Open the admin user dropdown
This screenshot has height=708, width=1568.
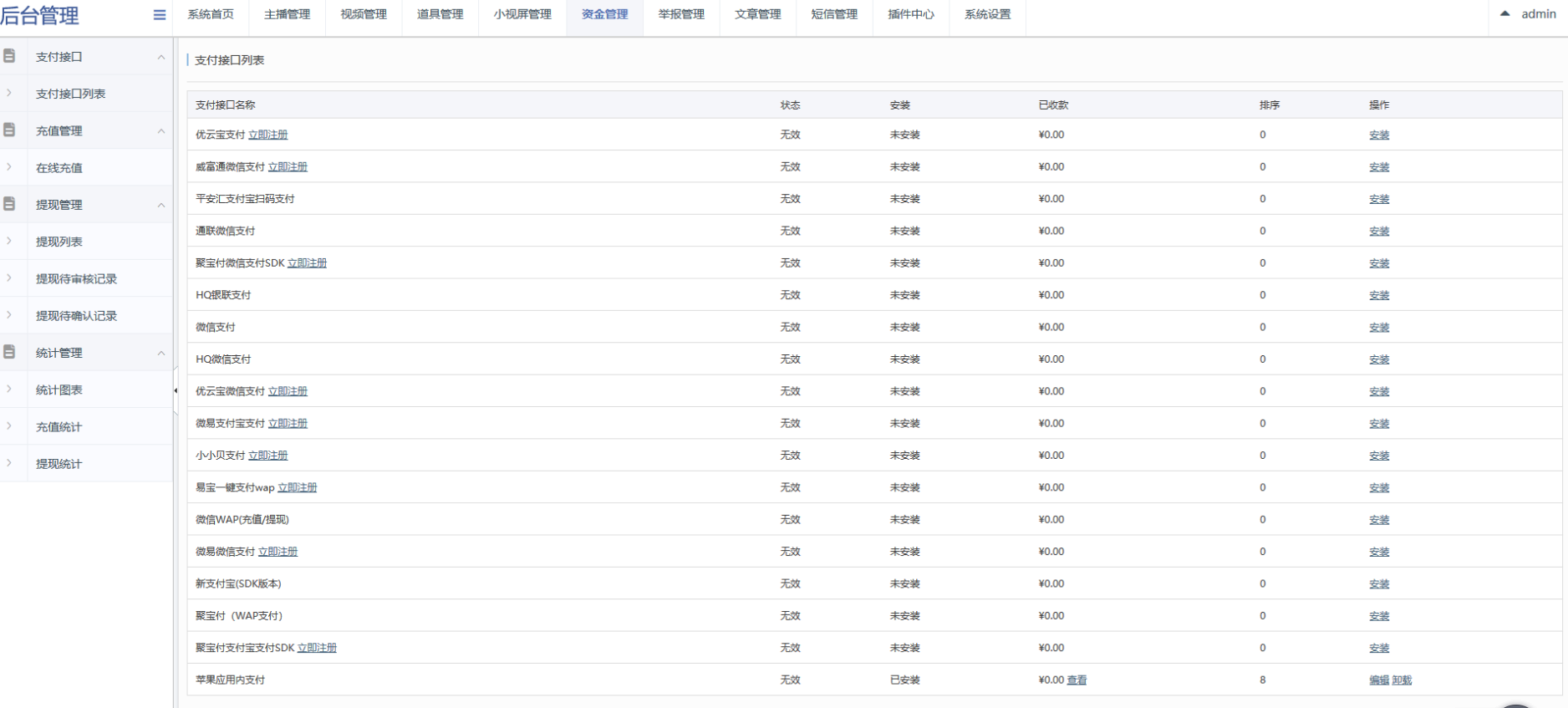coord(1528,14)
